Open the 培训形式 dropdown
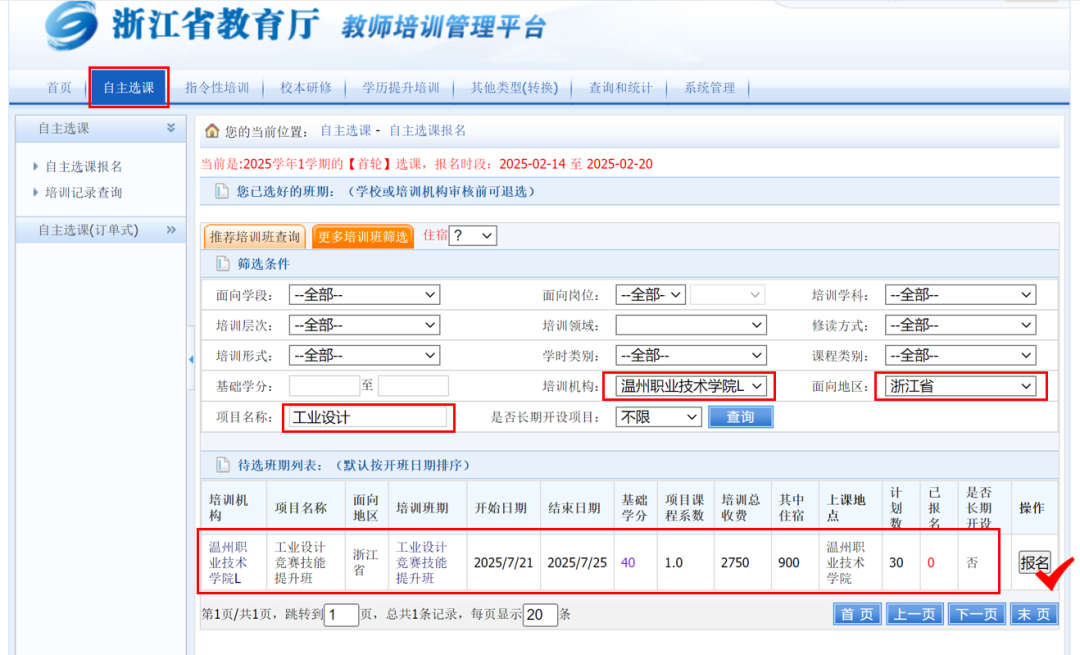This screenshot has width=1080, height=655. point(364,355)
